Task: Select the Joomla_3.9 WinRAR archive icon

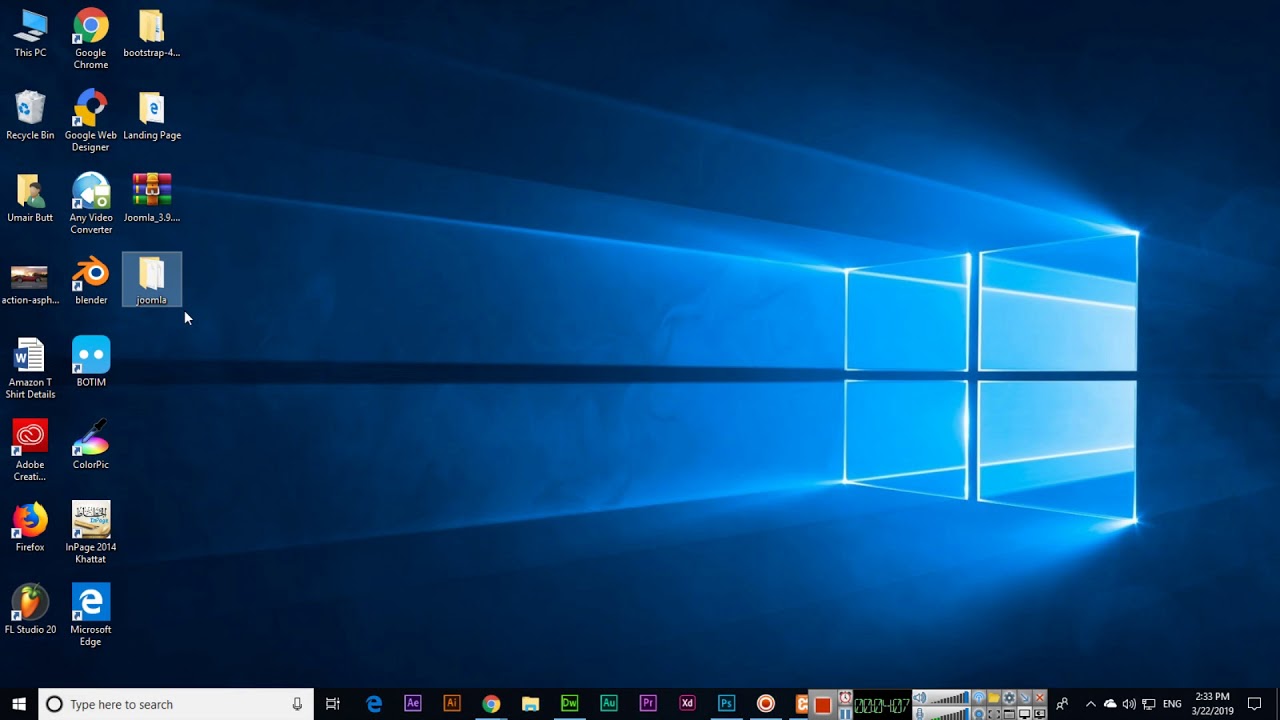Action: point(151,198)
